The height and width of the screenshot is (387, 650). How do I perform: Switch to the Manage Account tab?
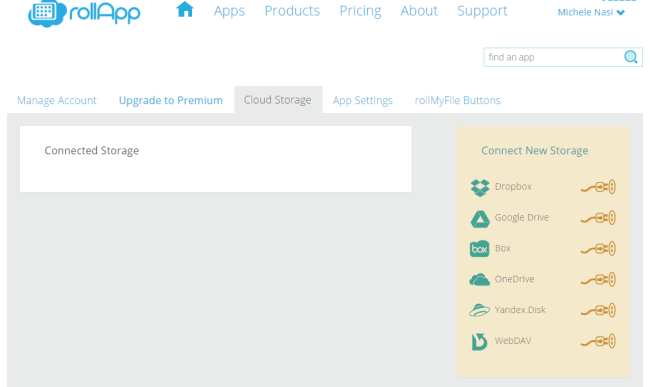click(x=57, y=101)
